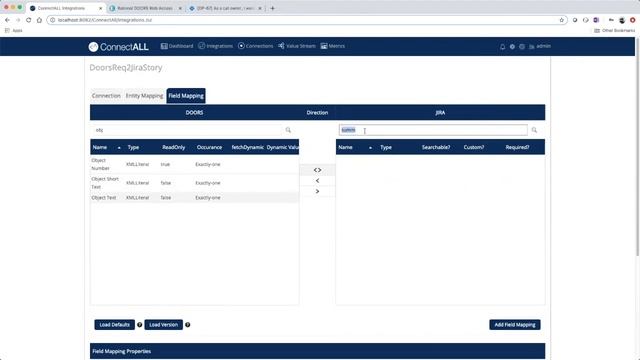Sort DOORS table by Type column
640x360 pixels.
pyautogui.click(x=133, y=147)
